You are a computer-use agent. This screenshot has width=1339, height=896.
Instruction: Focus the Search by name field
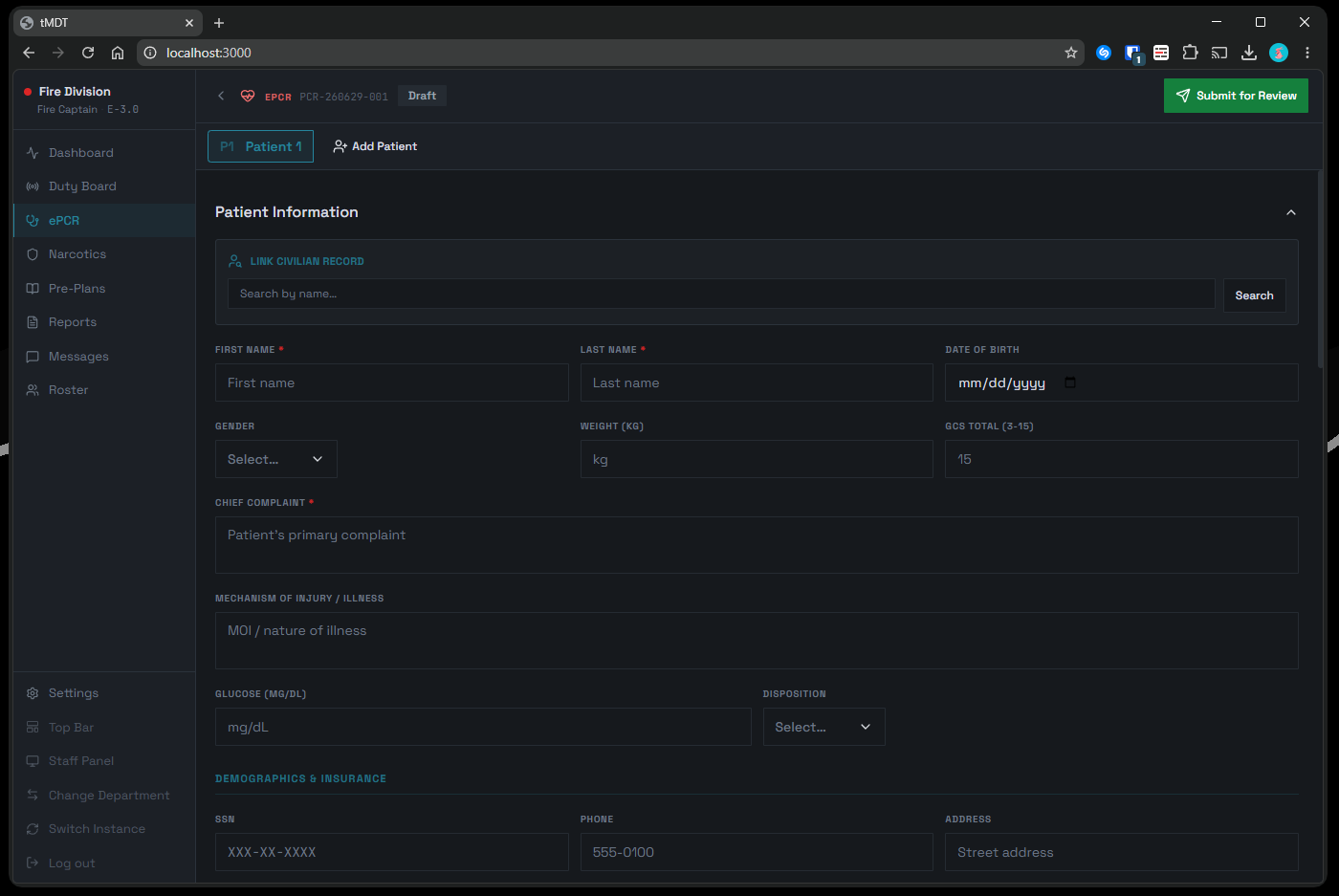coord(721,294)
